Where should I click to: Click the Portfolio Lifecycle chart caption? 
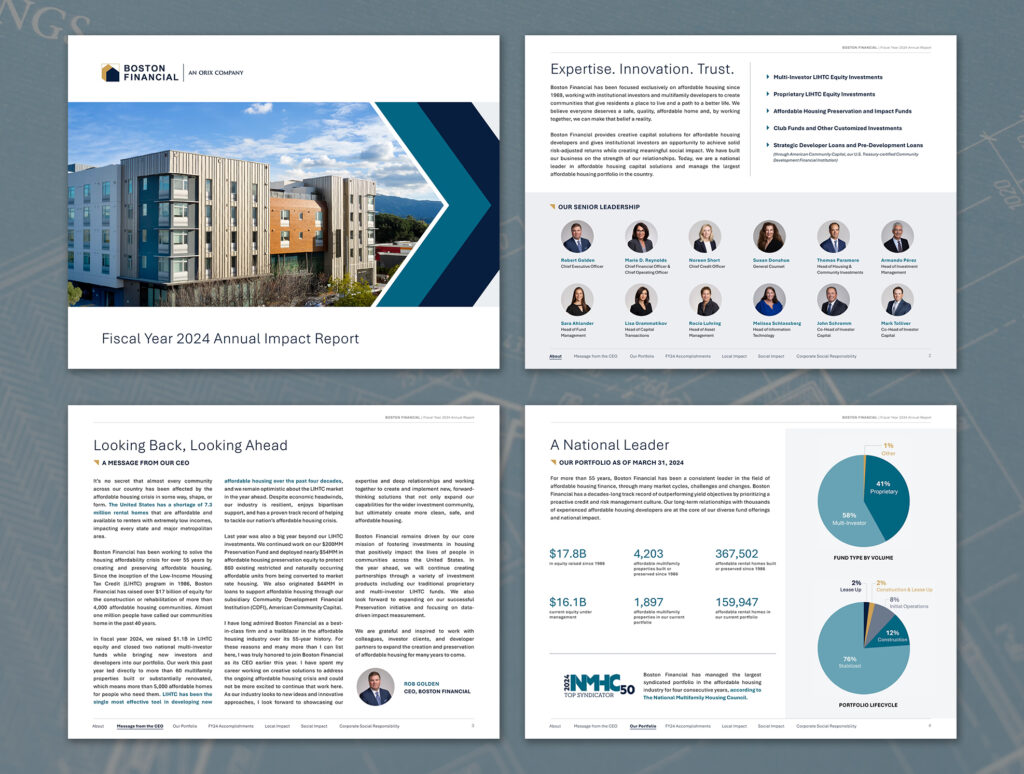click(868, 705)
